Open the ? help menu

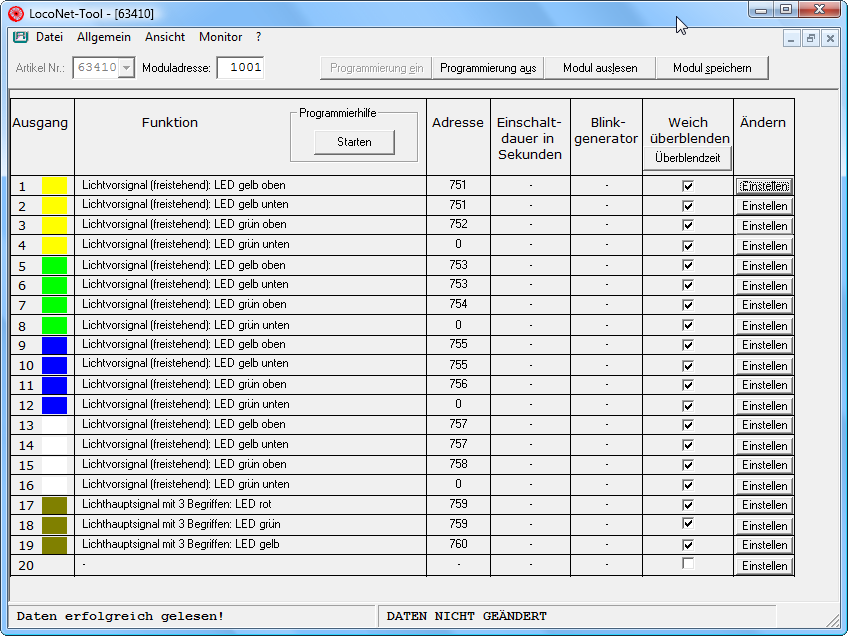[259, 37]
